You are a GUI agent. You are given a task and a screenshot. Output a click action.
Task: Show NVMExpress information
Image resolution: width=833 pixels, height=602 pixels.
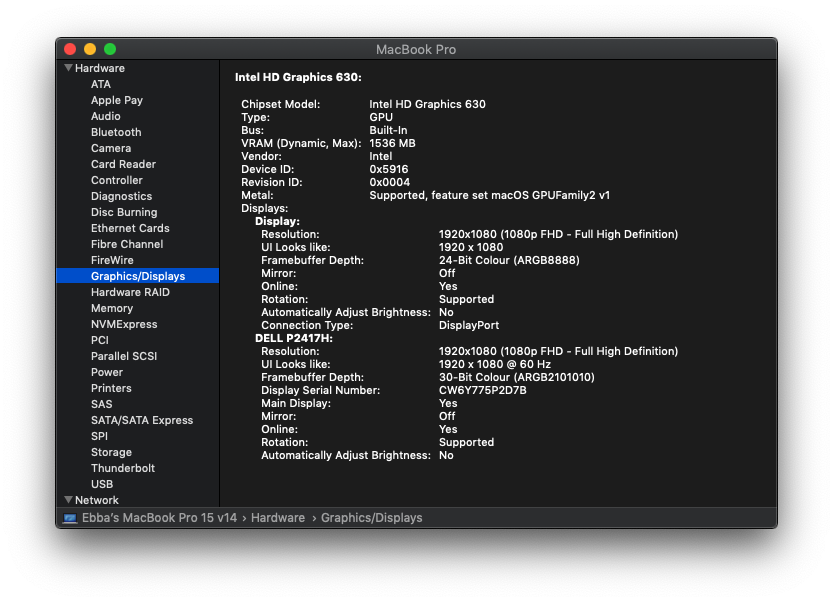click(x=124, y=324)
